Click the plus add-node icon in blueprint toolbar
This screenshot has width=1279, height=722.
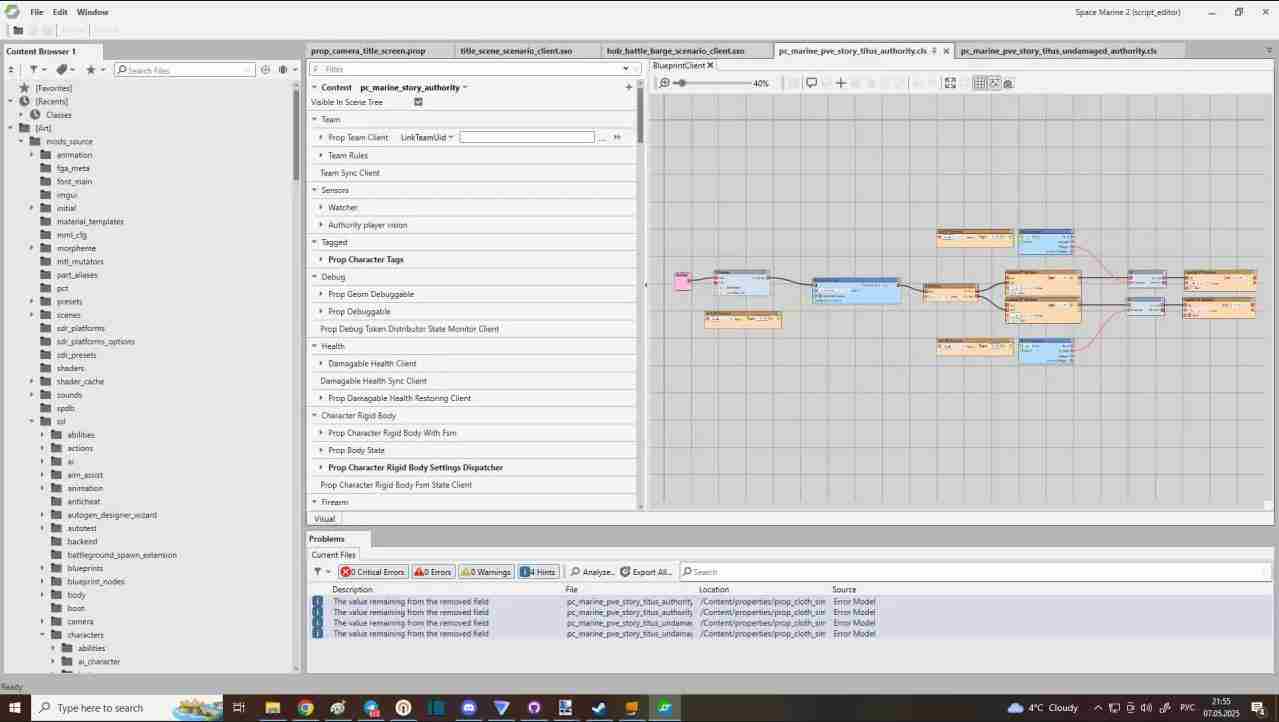[x=841, y=83]
